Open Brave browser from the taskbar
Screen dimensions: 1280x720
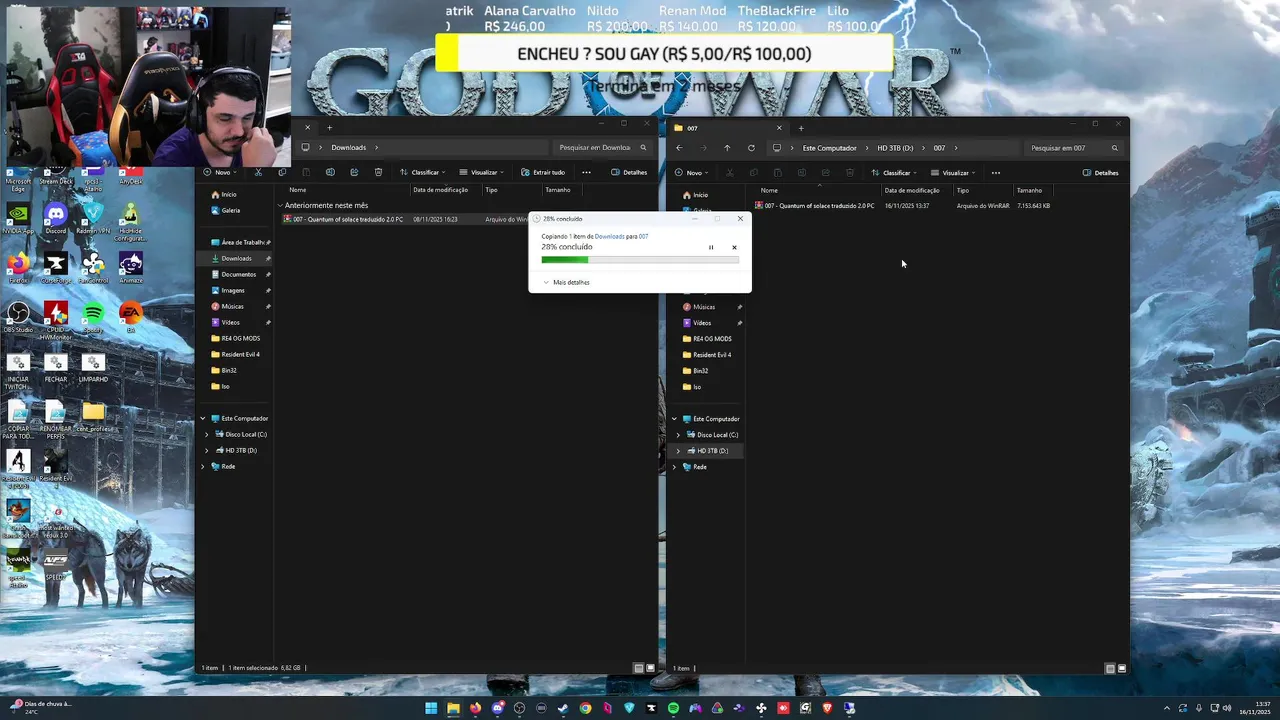827,708
